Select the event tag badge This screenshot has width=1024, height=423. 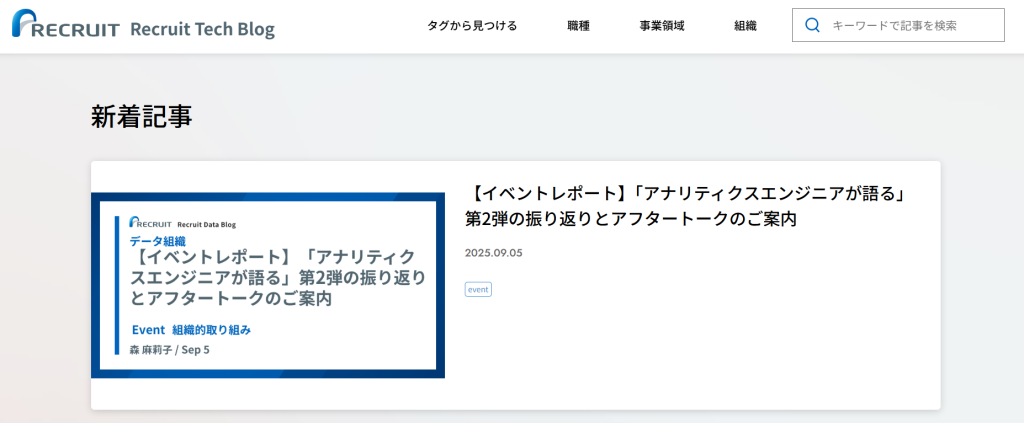(478, 289)
